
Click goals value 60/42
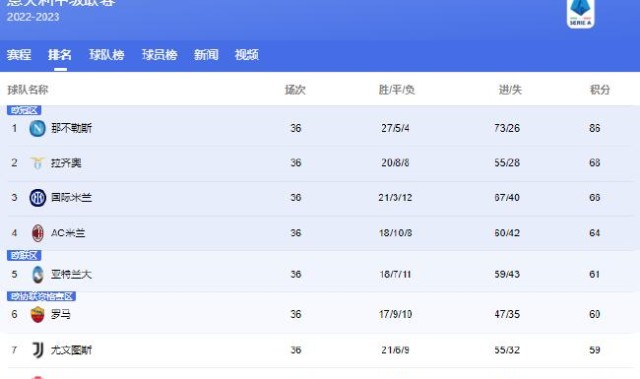(x=507, y=233)
